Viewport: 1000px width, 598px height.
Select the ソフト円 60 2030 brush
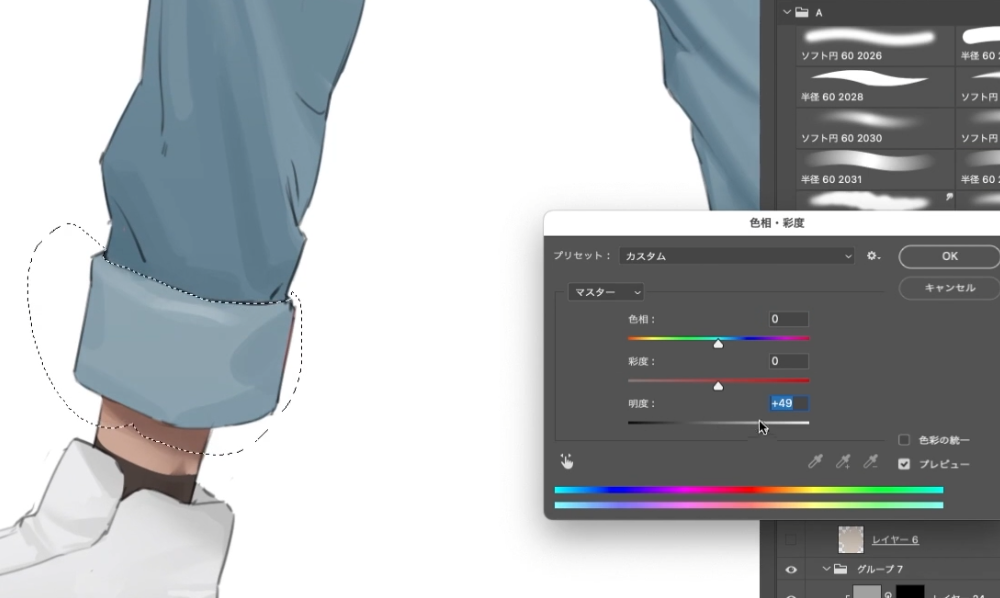[x=875, y=128]
